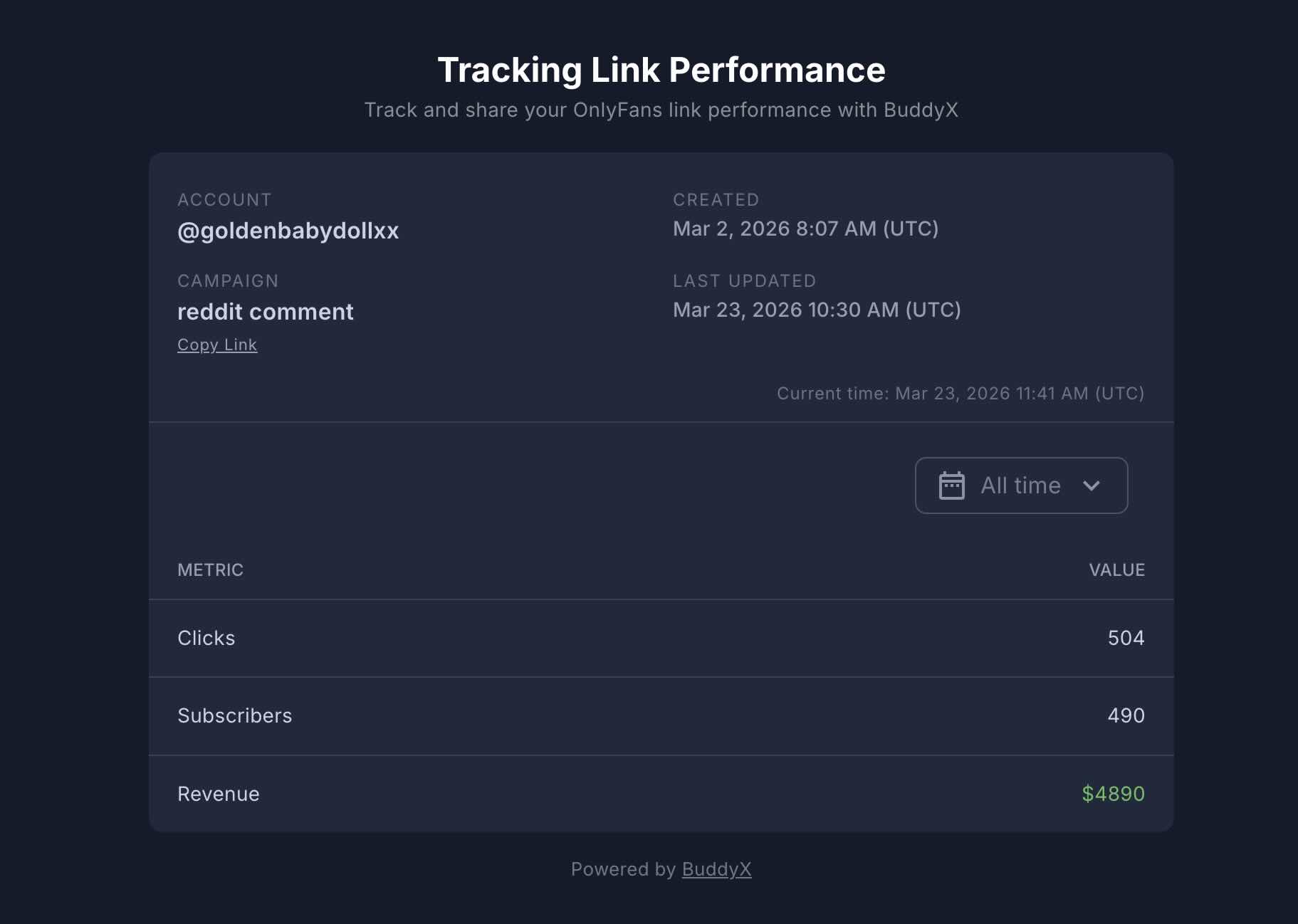Click the green $4890 revenue value
Image resolution: width=1298 pixels, height=924 pixels.
pyautogui.click(x=1113, y=794)
